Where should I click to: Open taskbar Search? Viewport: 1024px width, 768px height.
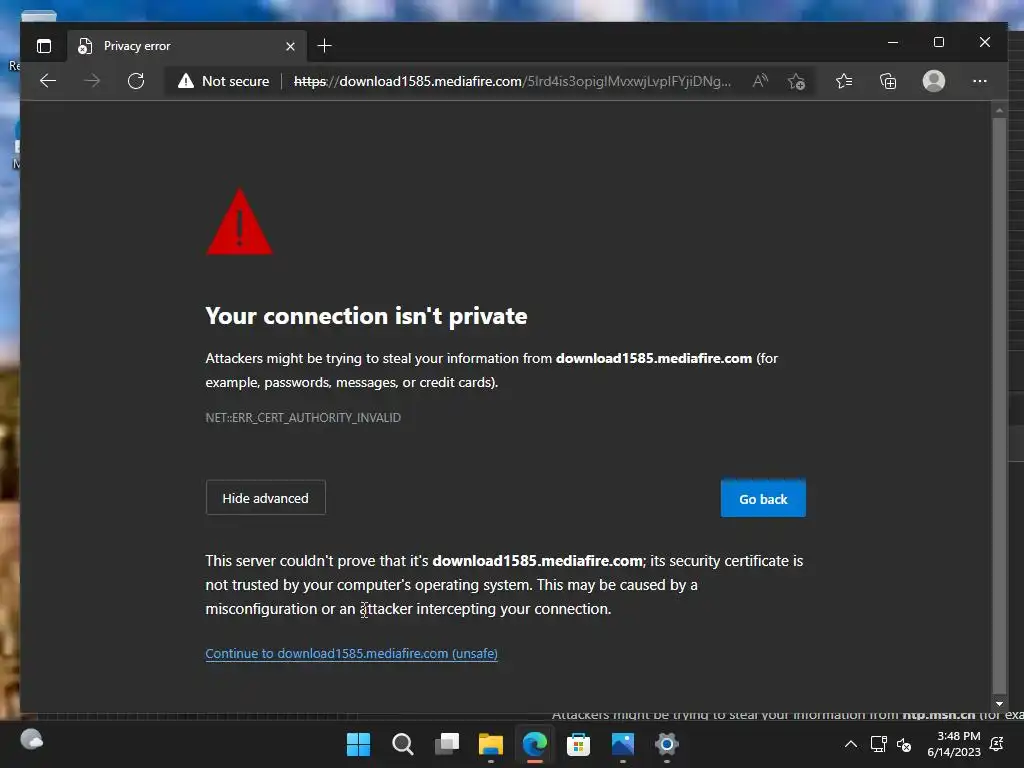pyautogui.click(x=402, y=744)
